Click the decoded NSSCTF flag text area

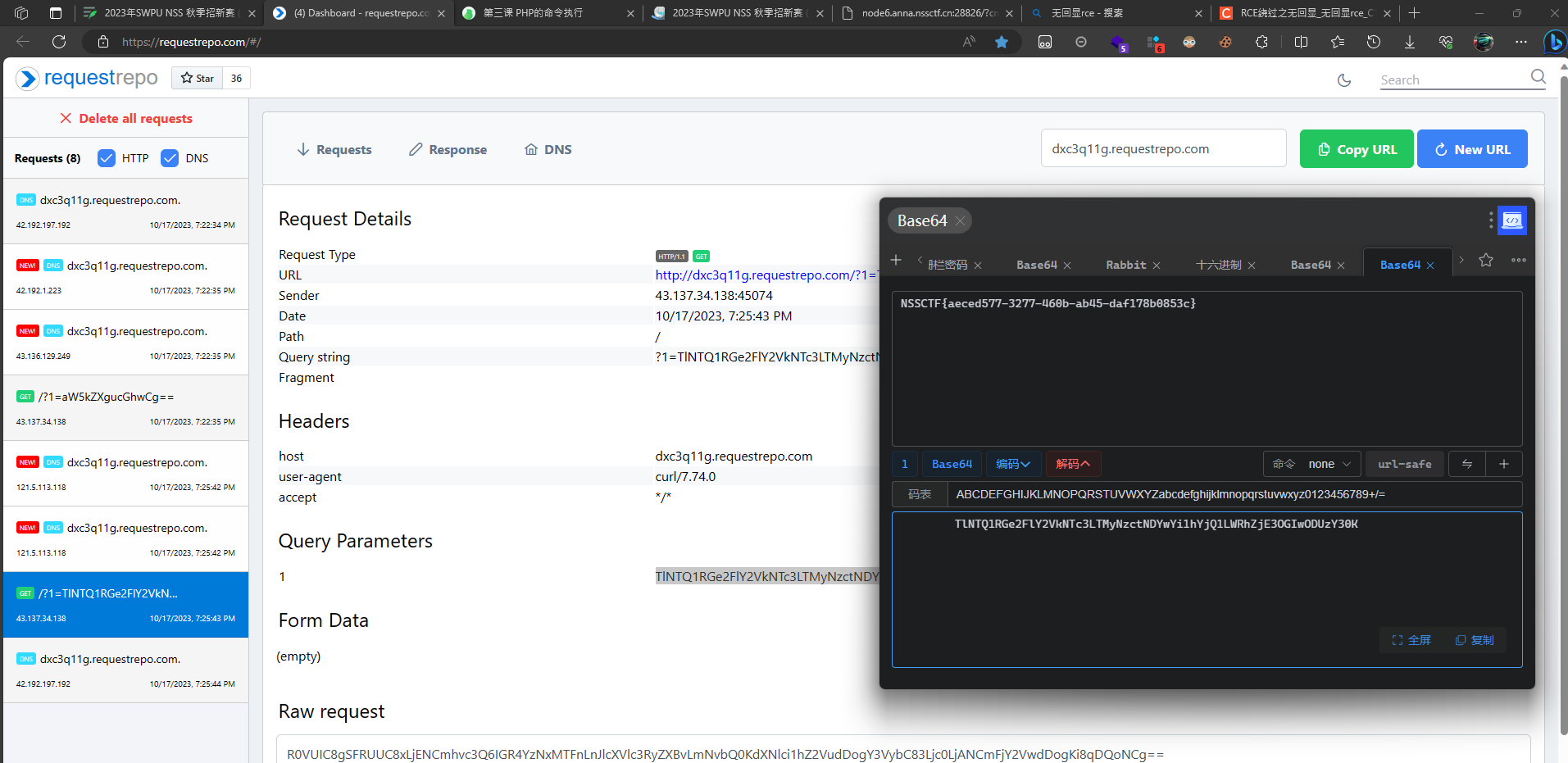(x=1207, y=369)
